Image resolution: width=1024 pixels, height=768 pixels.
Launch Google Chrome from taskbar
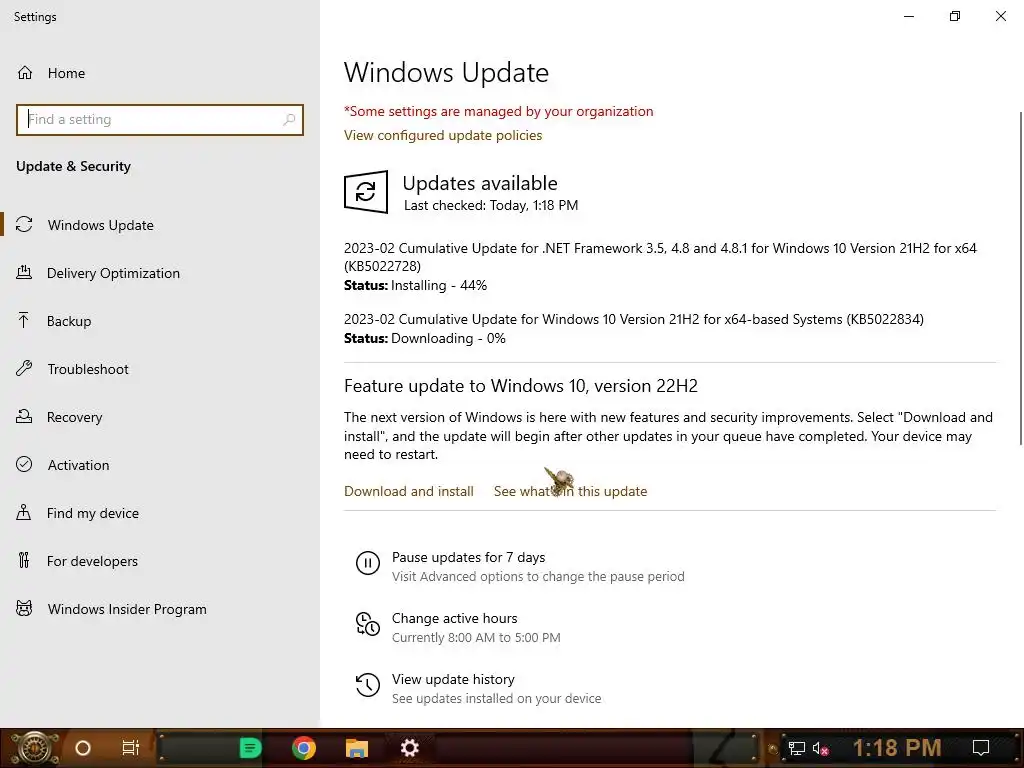304,748
